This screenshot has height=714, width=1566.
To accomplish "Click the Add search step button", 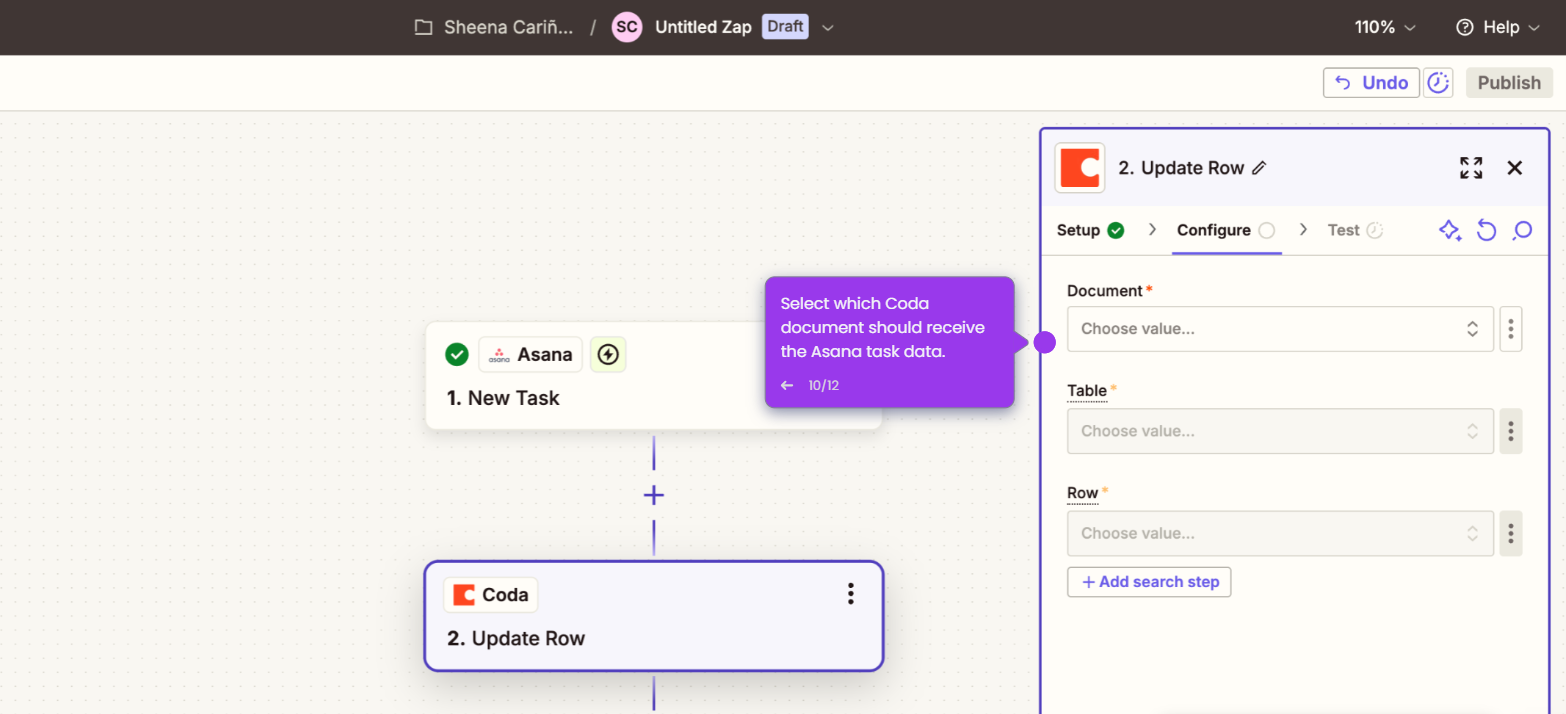I will click(x=1149, y=582).
